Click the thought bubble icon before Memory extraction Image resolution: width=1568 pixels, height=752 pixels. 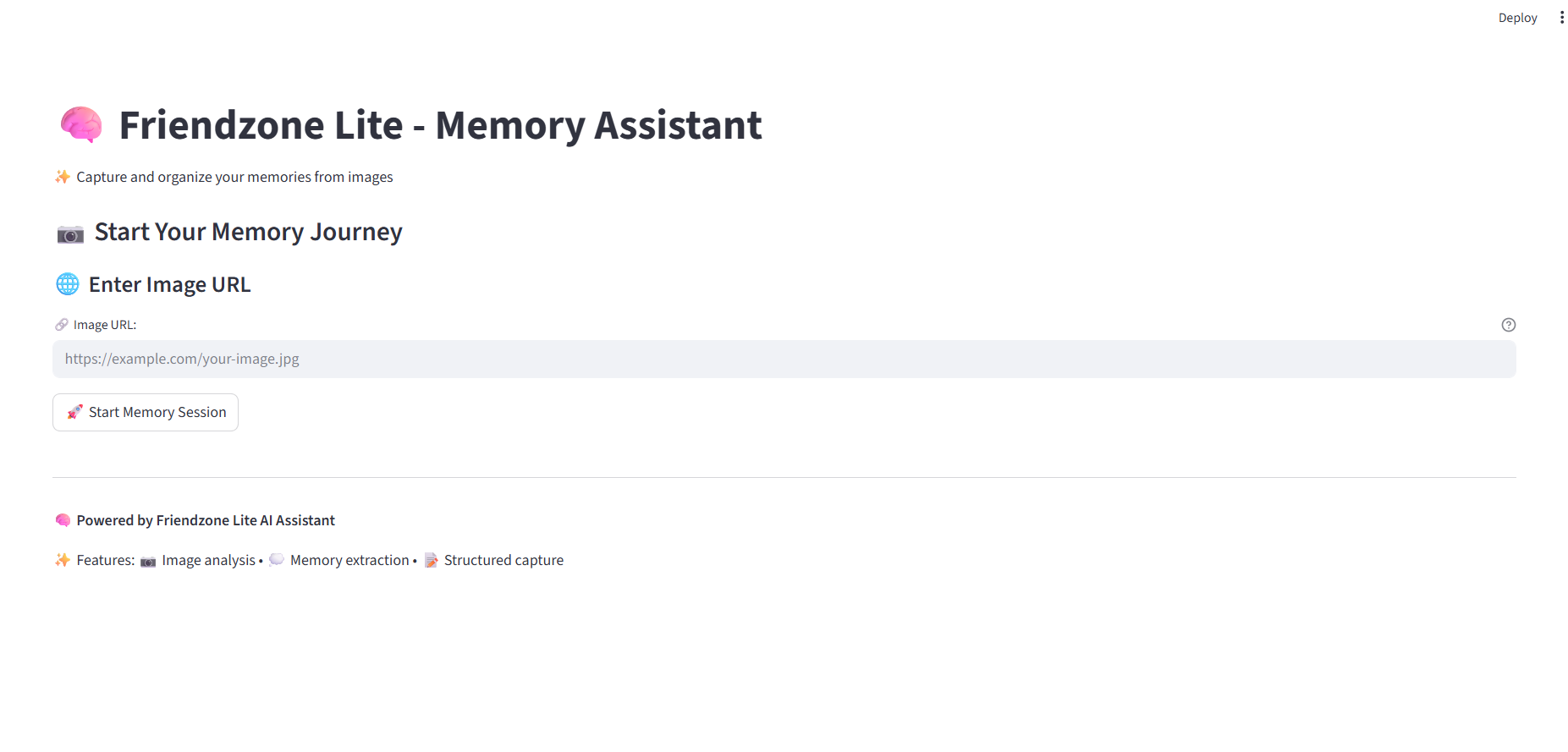pyautogui.click(x=277, y=560)
